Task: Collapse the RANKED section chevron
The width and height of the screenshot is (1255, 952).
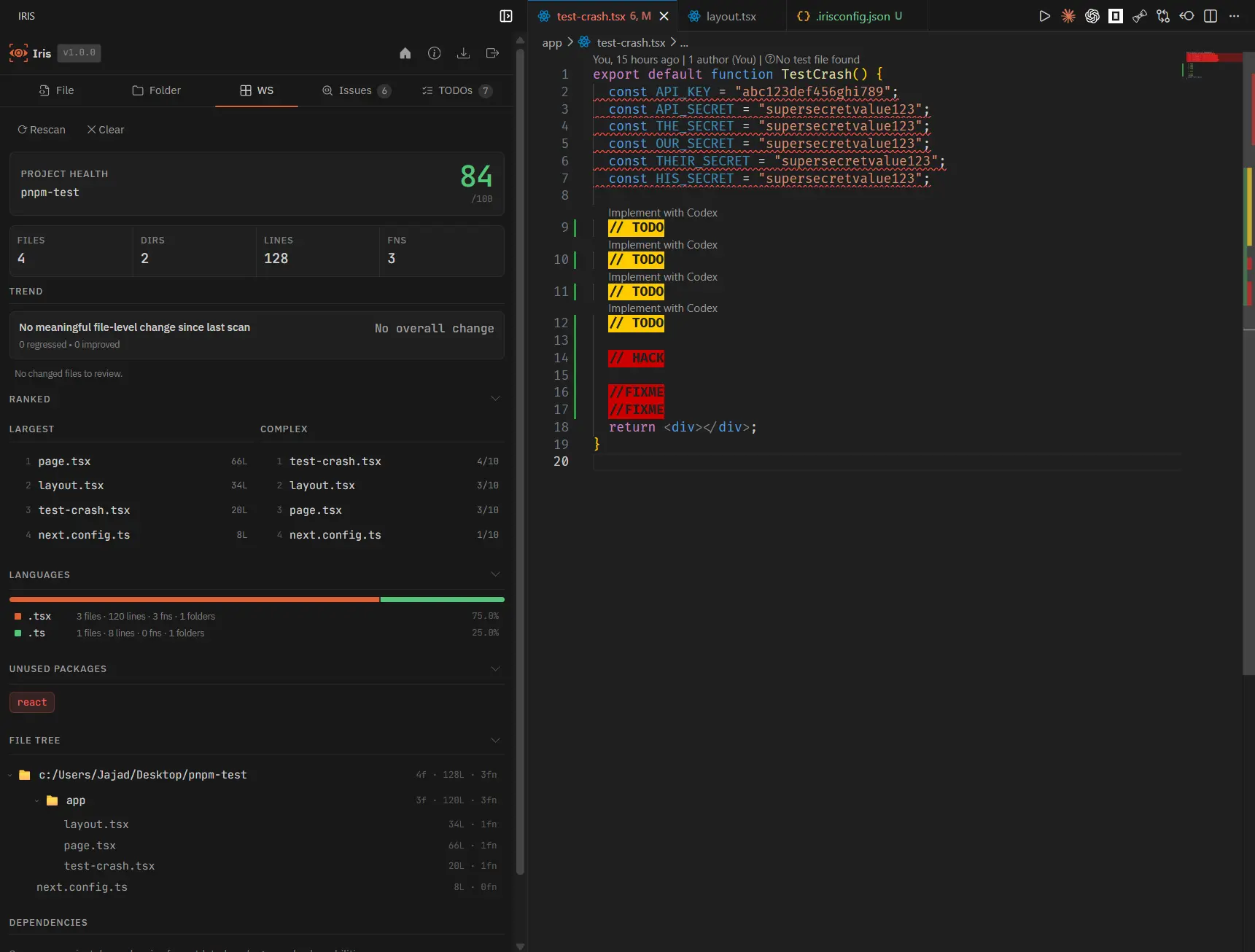Action: click(495, 399)
